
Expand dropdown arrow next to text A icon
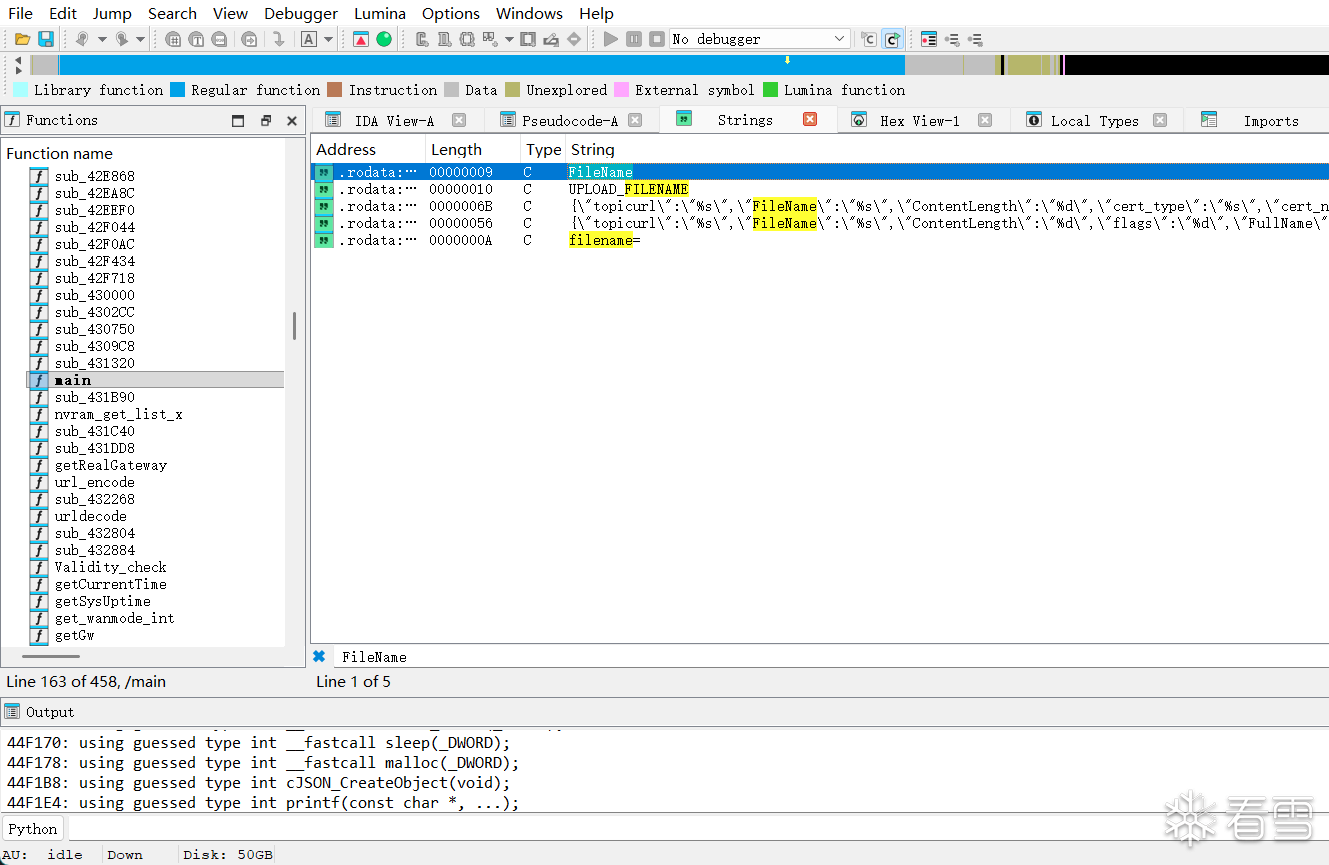328,39
